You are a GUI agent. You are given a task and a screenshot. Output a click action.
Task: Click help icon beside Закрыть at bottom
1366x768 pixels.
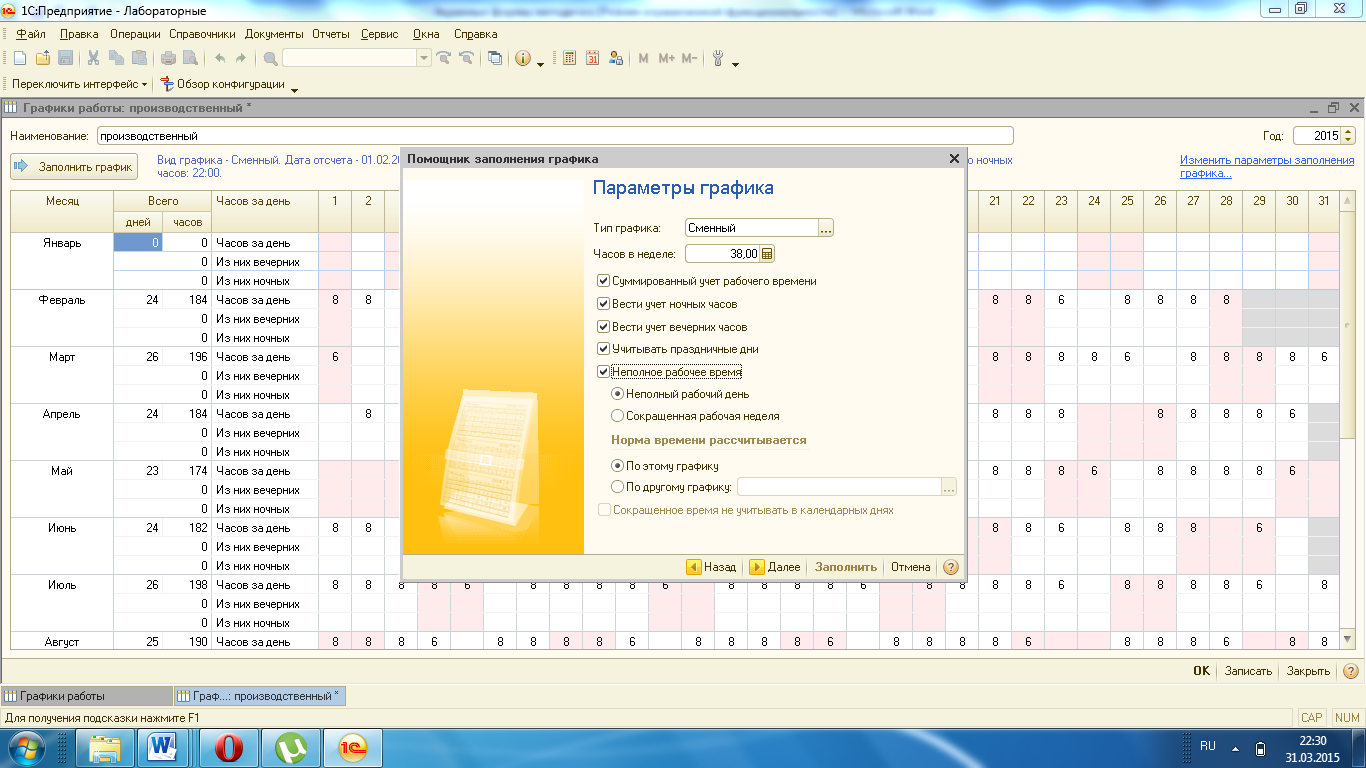tap(1350, 671)
